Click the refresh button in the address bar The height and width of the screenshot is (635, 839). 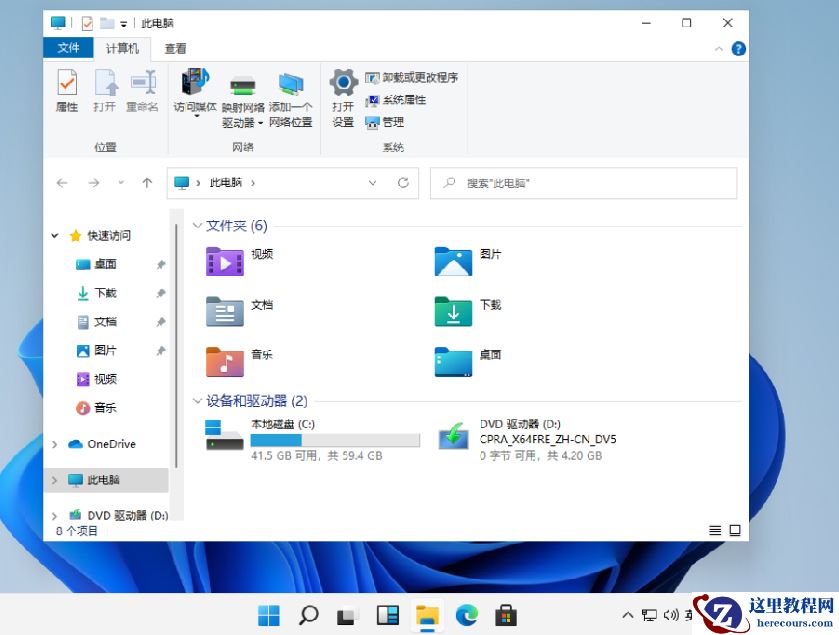point(402,183)
